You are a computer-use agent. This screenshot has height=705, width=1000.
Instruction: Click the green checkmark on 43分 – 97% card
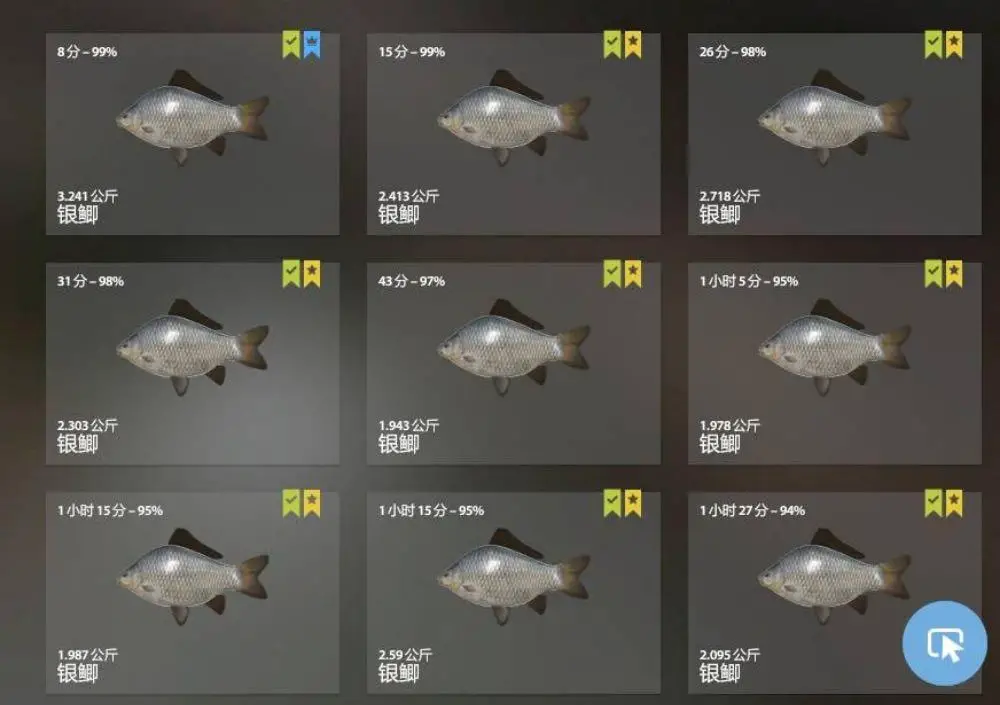(612, 274)
